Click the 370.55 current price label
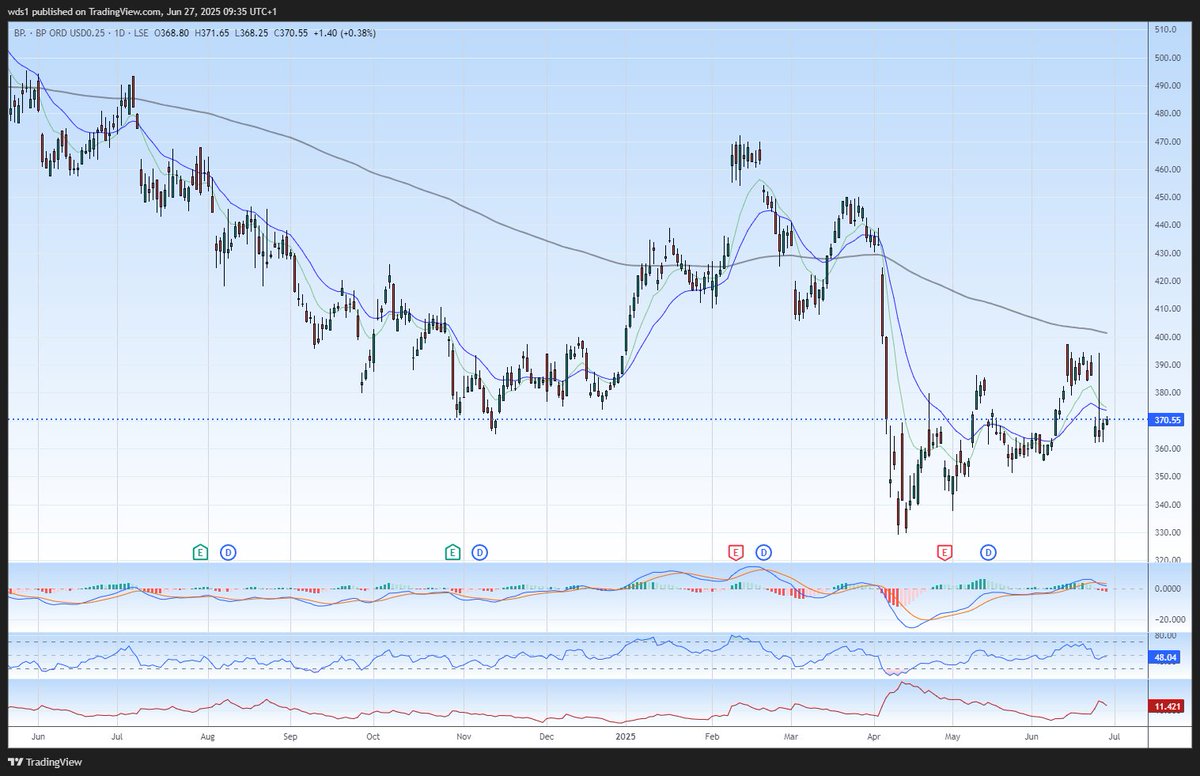The image size is (1200, 776). coord(1166,421)
